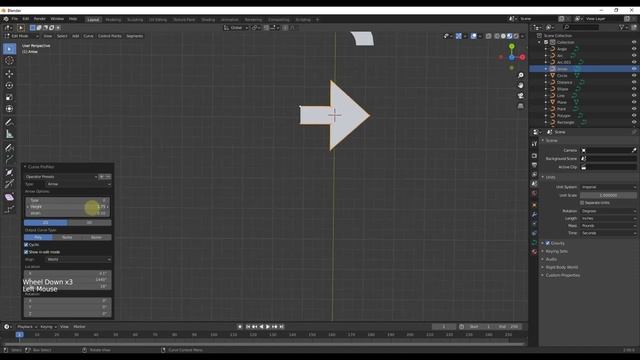This screenshot has width=640, height=360.
Task: Click the play animation button
Action: [x=268, y=327]
